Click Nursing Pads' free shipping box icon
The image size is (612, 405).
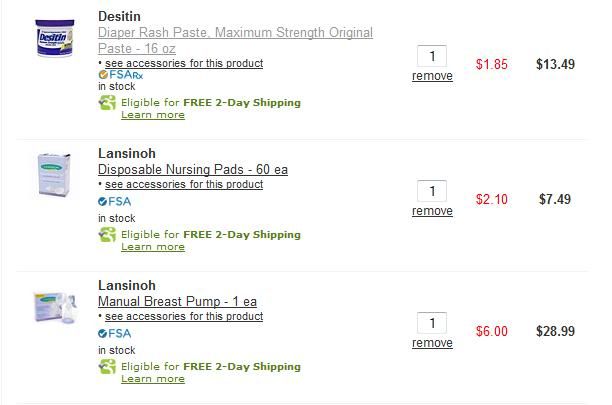(x=107, y=234)
